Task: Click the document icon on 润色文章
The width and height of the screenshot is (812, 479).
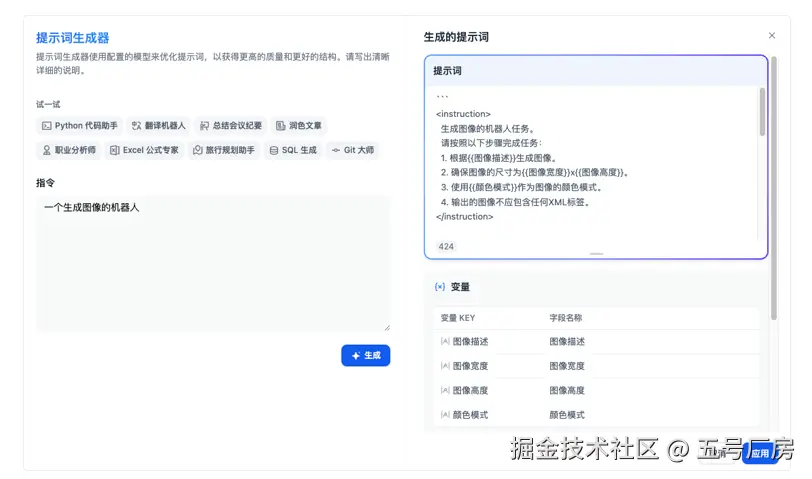Action: tap(280, 126)
